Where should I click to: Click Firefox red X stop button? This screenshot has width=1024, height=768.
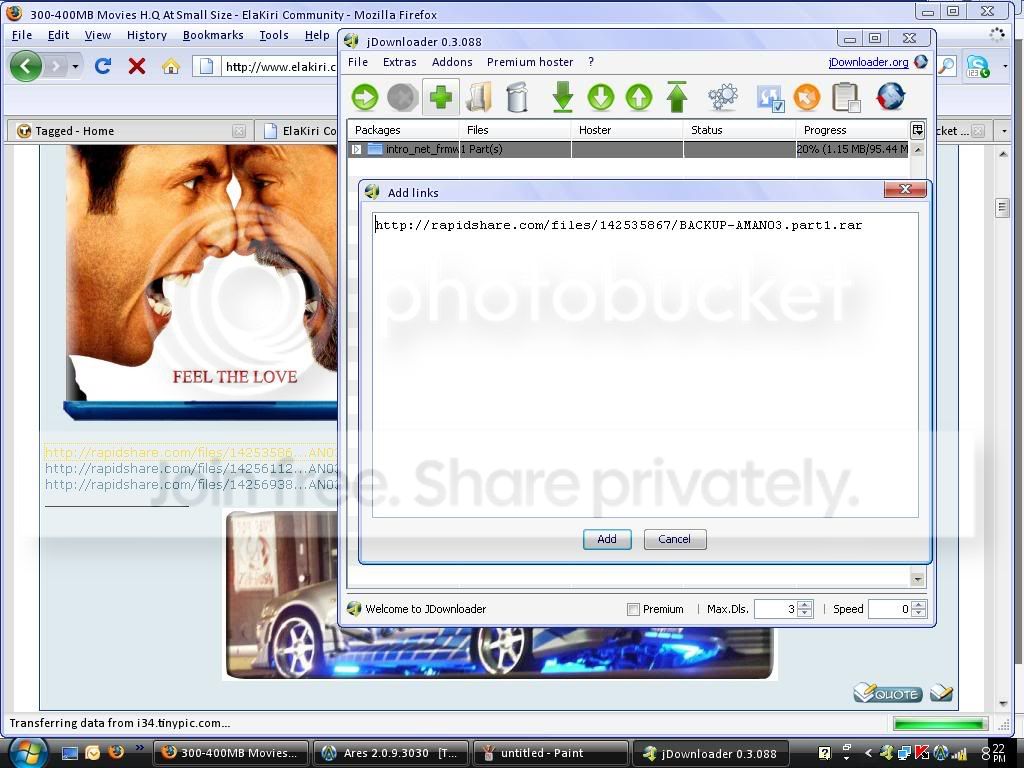[136, 66]
